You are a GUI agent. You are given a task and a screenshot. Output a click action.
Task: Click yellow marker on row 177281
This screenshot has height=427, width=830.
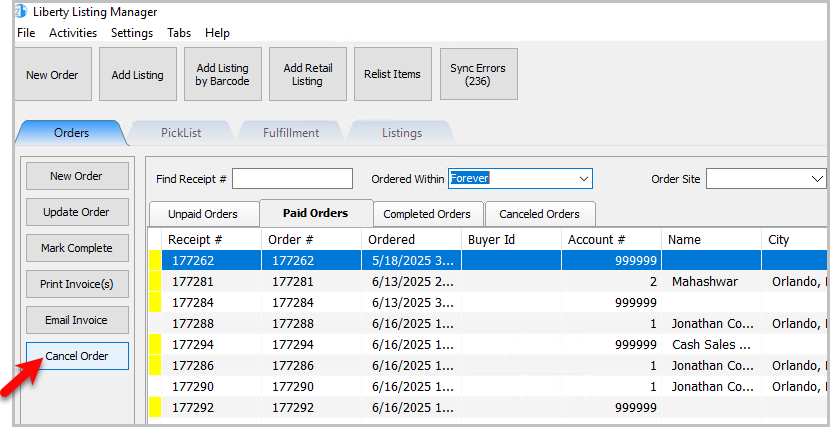click(x=156, y=281)
